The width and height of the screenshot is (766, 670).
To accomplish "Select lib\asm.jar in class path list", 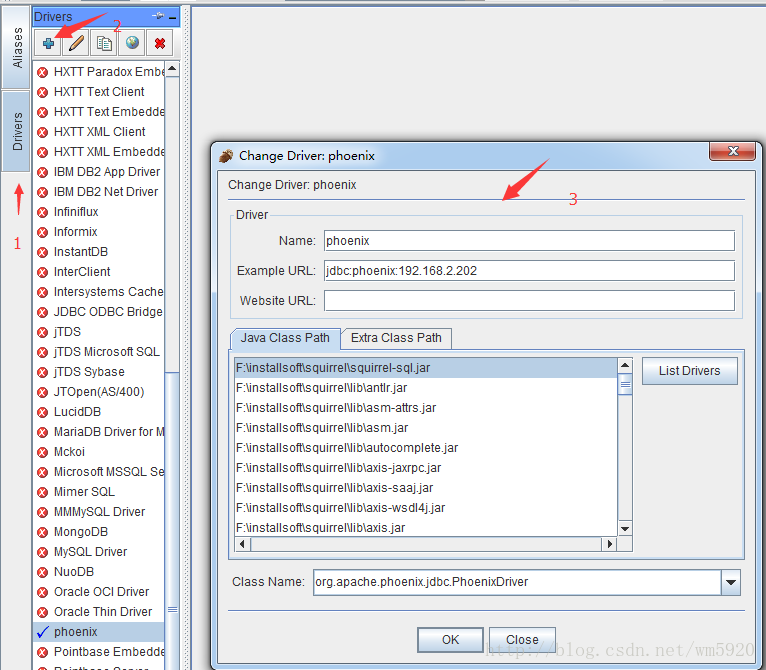I will pyautogui.click(x=426, y=428).
